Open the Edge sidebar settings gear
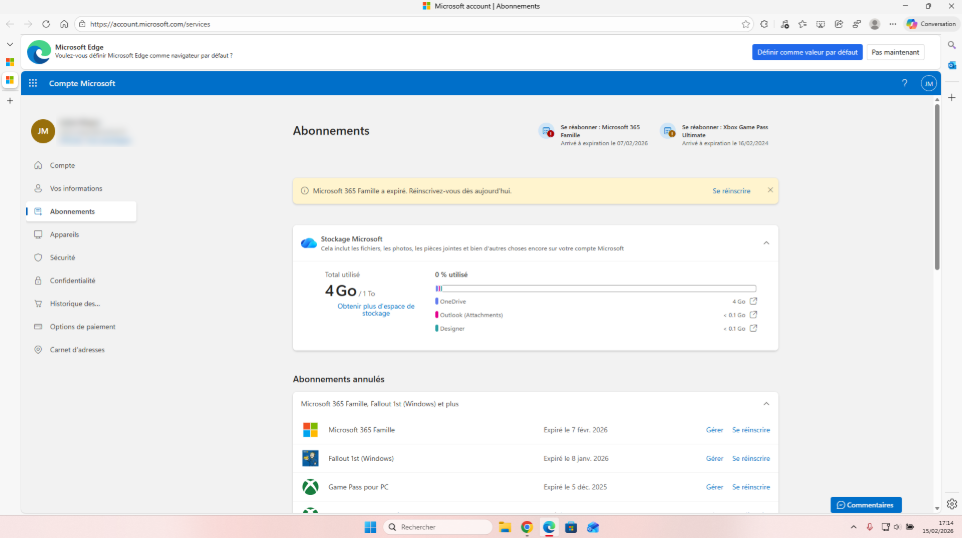Screen dimensions: 962x538 pos(952,504)
